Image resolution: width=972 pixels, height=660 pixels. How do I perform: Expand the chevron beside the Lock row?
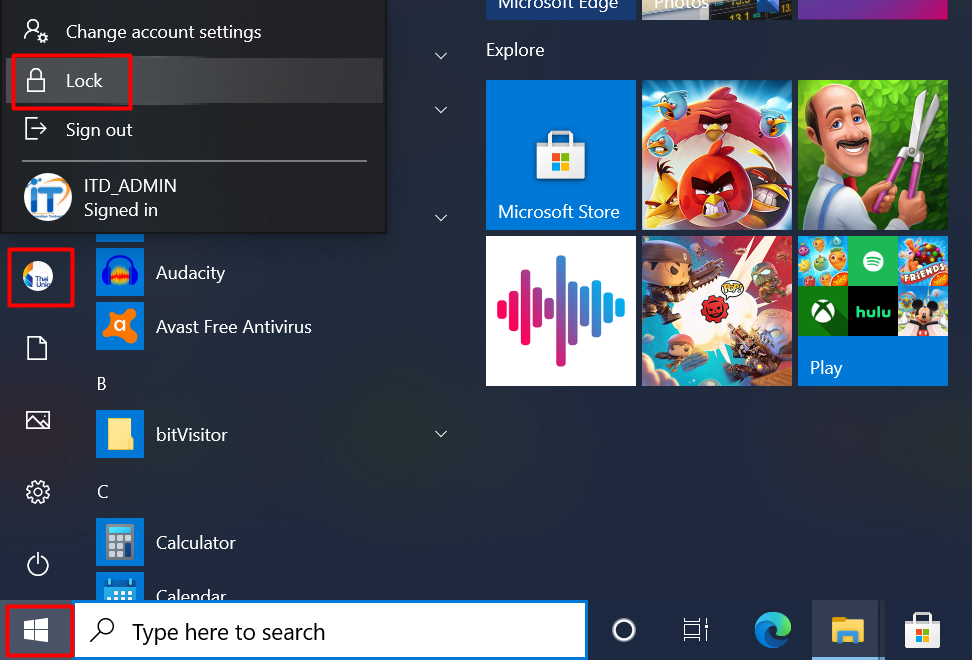pyautogui.click(x=441, y=56)
